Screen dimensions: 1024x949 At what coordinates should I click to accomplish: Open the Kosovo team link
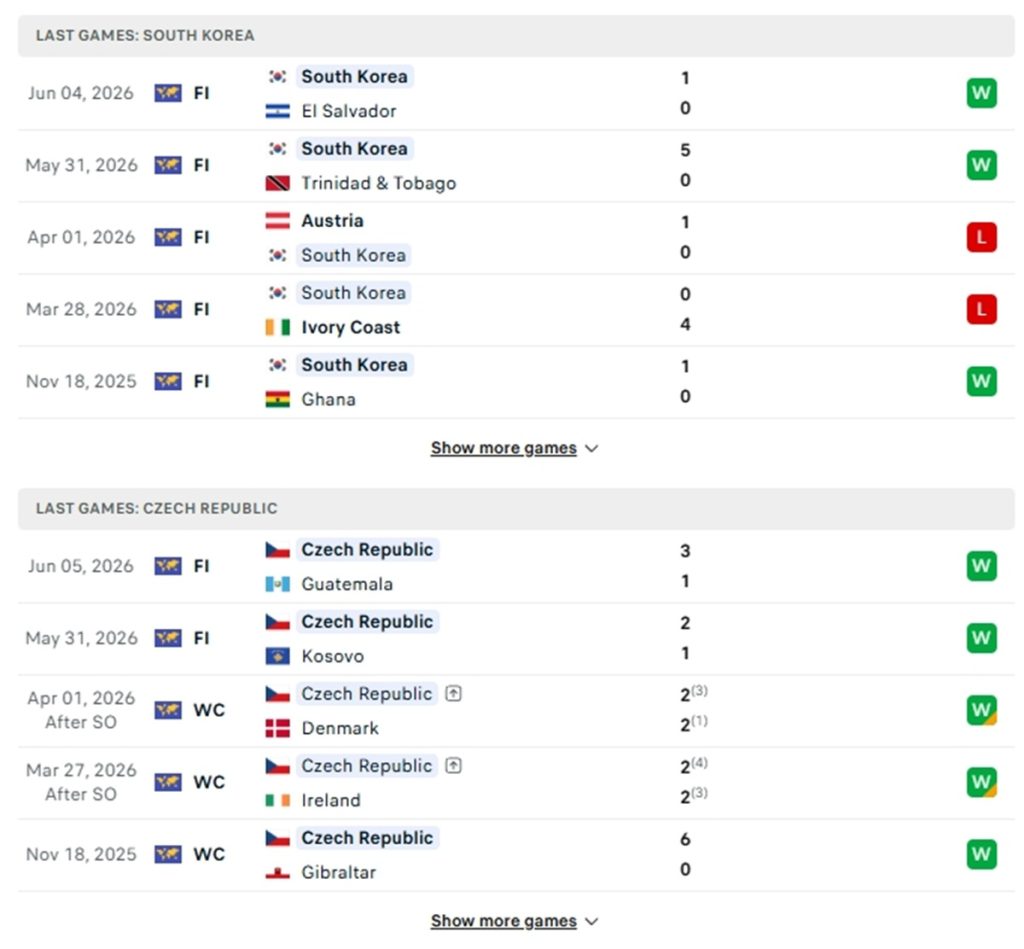(332, 656)
